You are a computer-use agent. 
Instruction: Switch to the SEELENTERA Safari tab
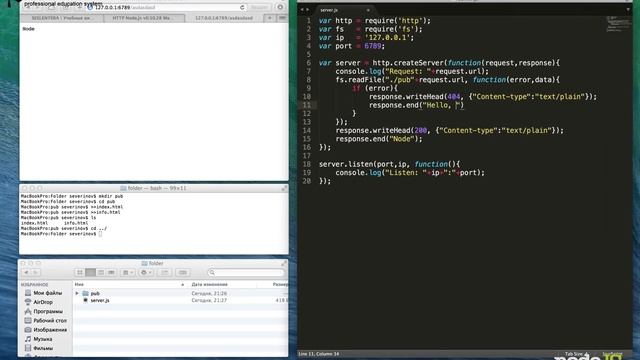pos(61,18)
